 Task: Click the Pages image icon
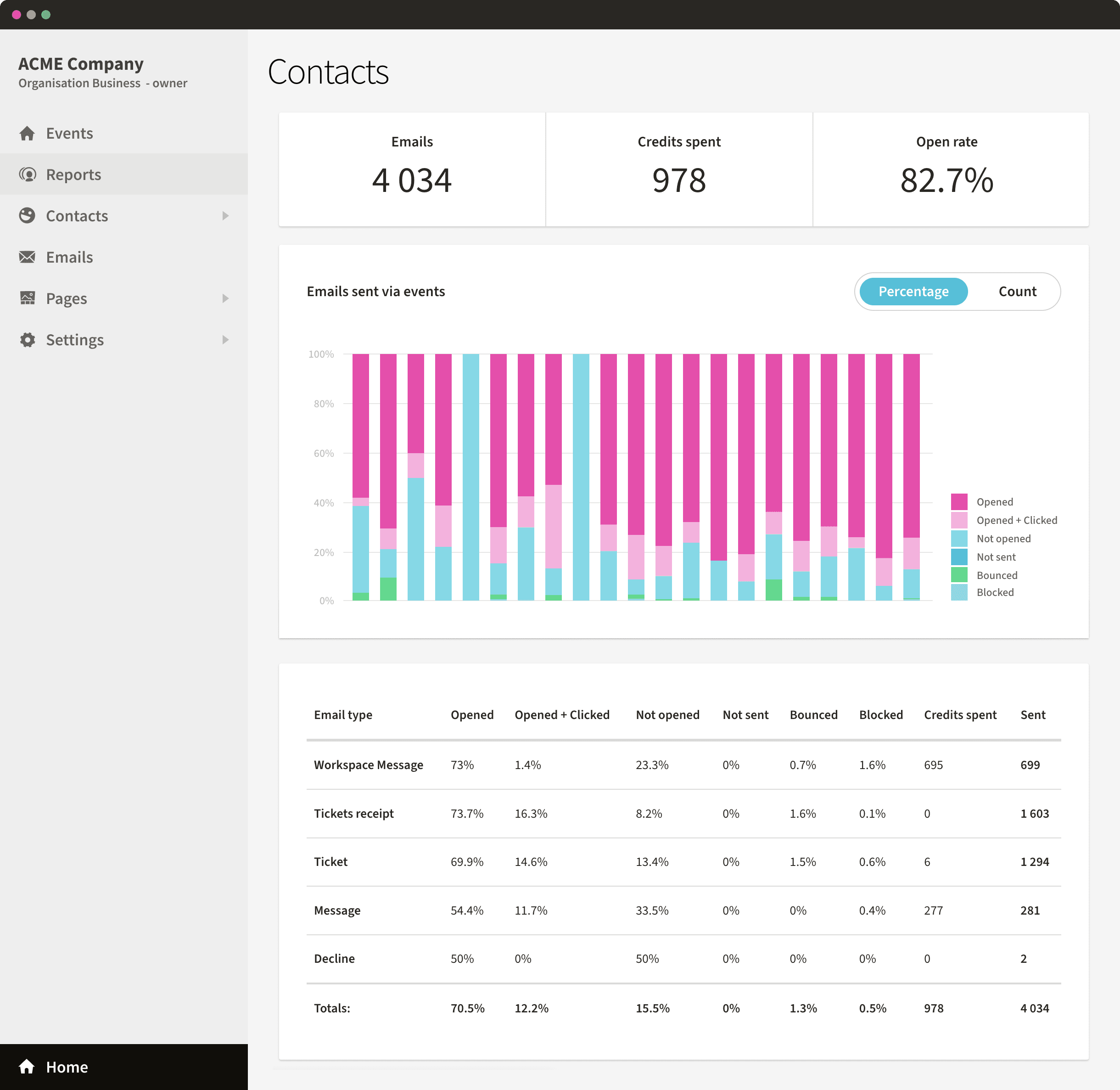27,298
